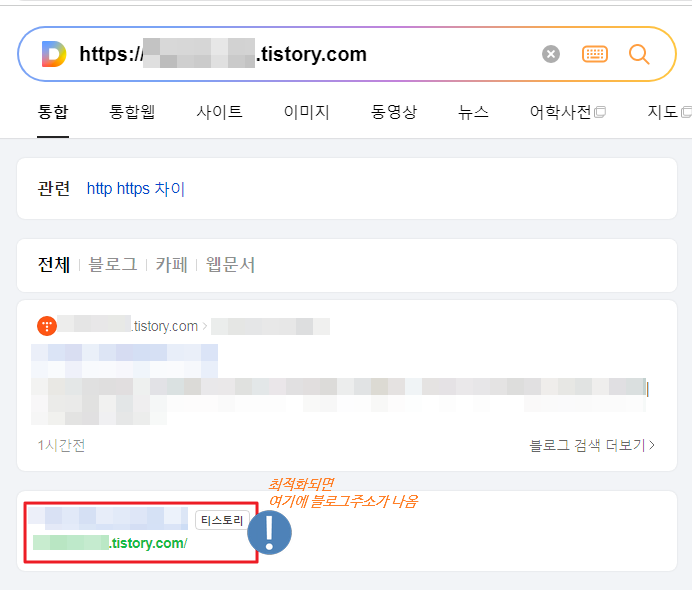Screen dimensions: 692x590
Task: Select the 통합 tab
Action: (x=53, y=112)
